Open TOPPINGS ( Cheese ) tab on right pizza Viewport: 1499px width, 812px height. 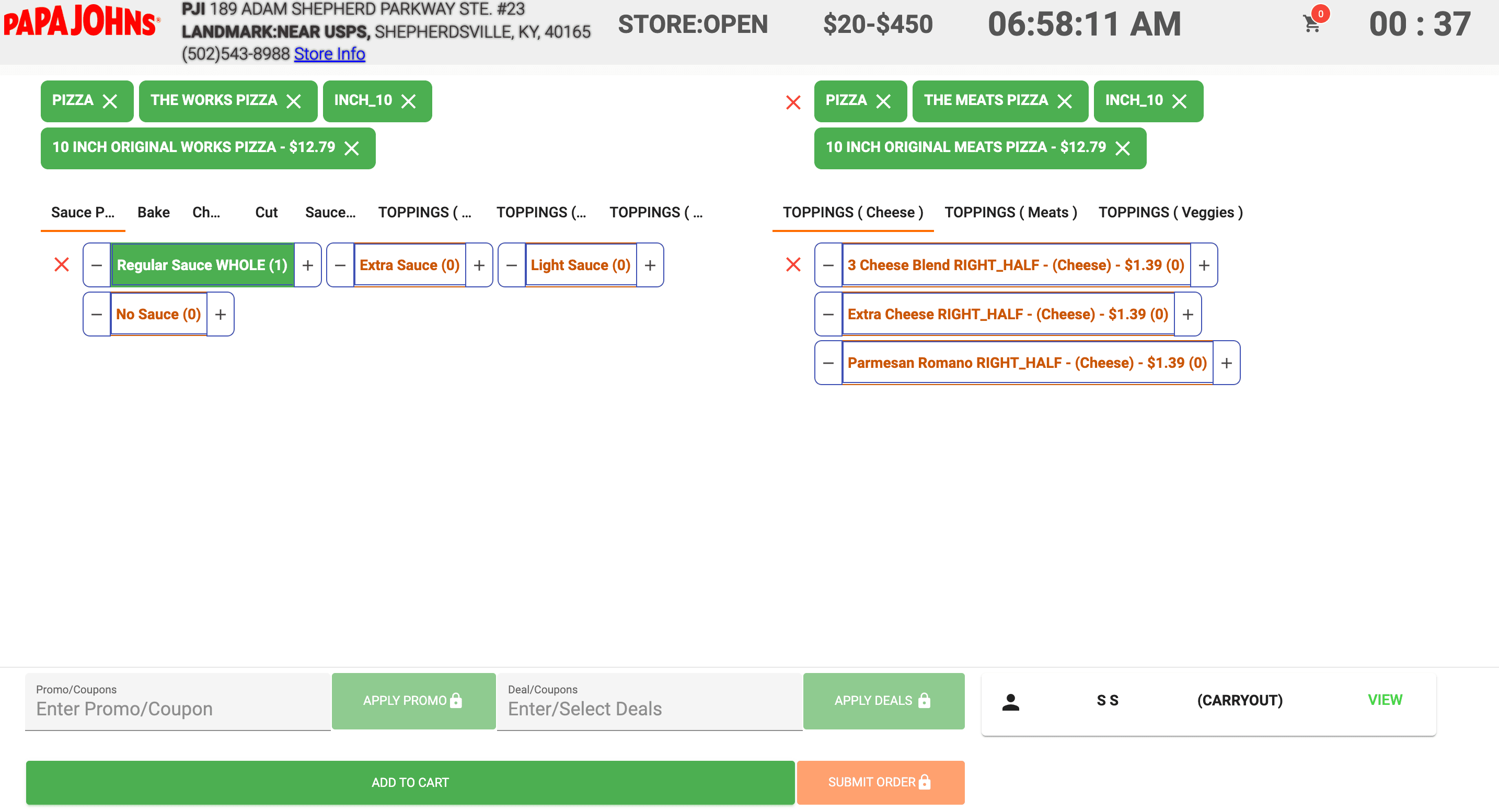pyautogui.click(x=853, y=212)
